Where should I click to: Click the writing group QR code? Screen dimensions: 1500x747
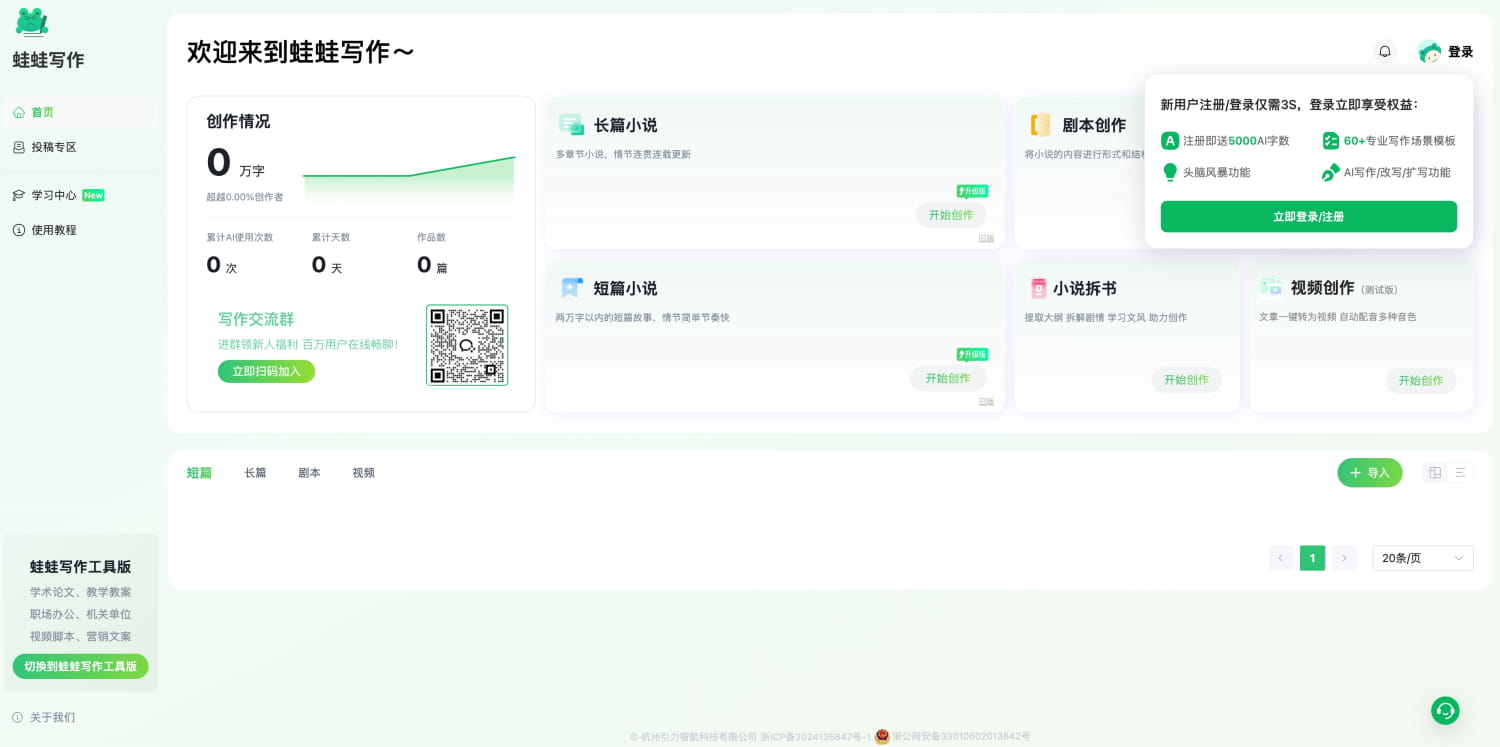coord(467,345)
